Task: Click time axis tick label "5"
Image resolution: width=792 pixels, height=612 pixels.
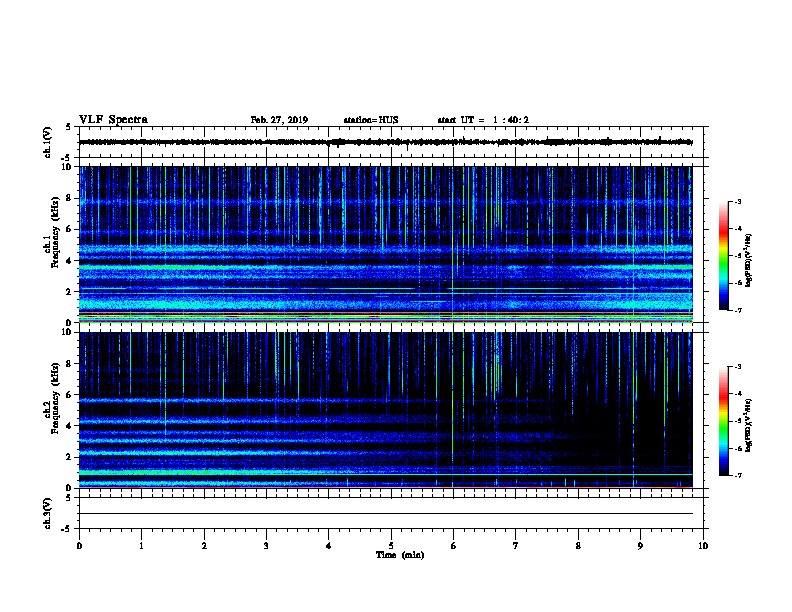Action: tap(391, 546)
